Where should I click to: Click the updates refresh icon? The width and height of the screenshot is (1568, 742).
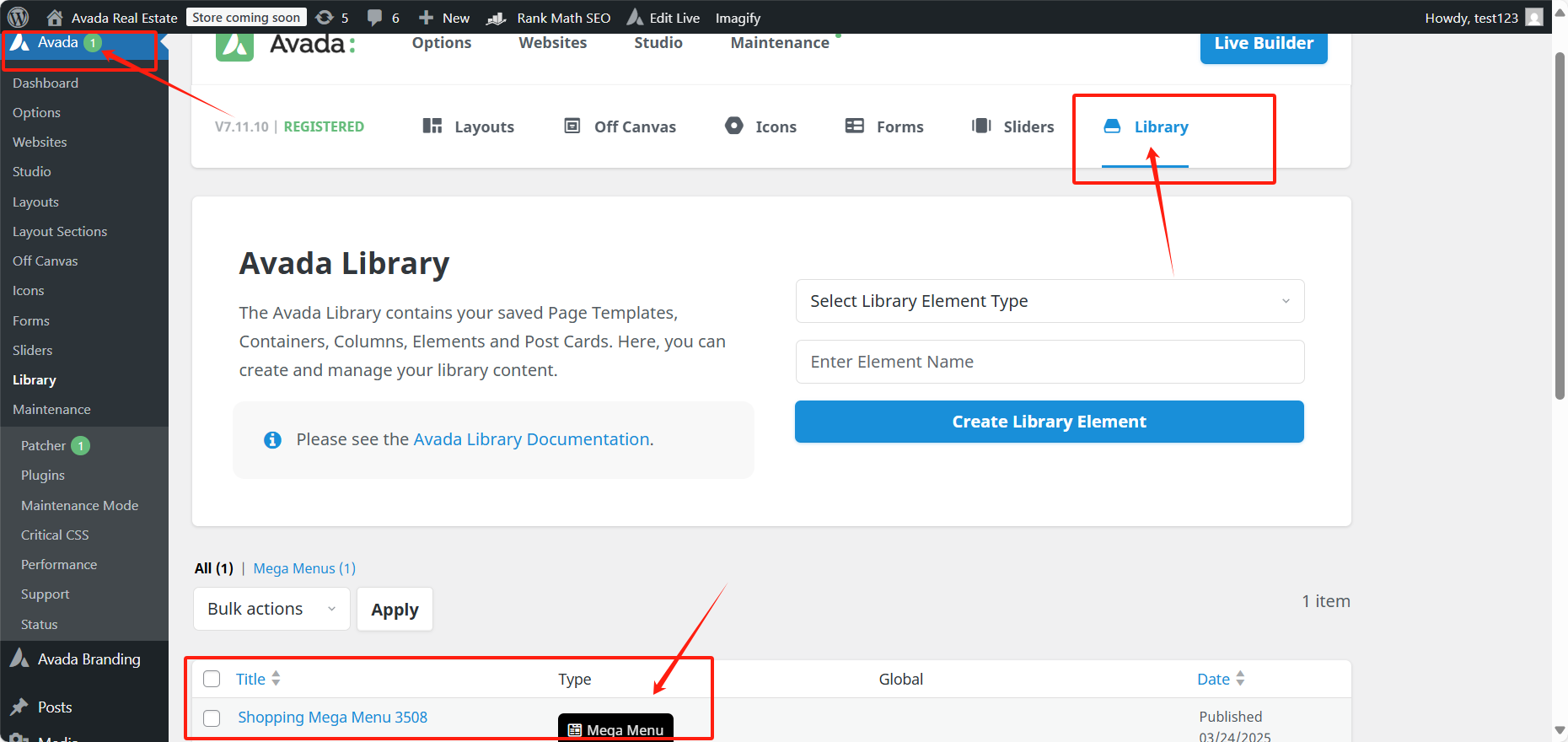[325, 17]
